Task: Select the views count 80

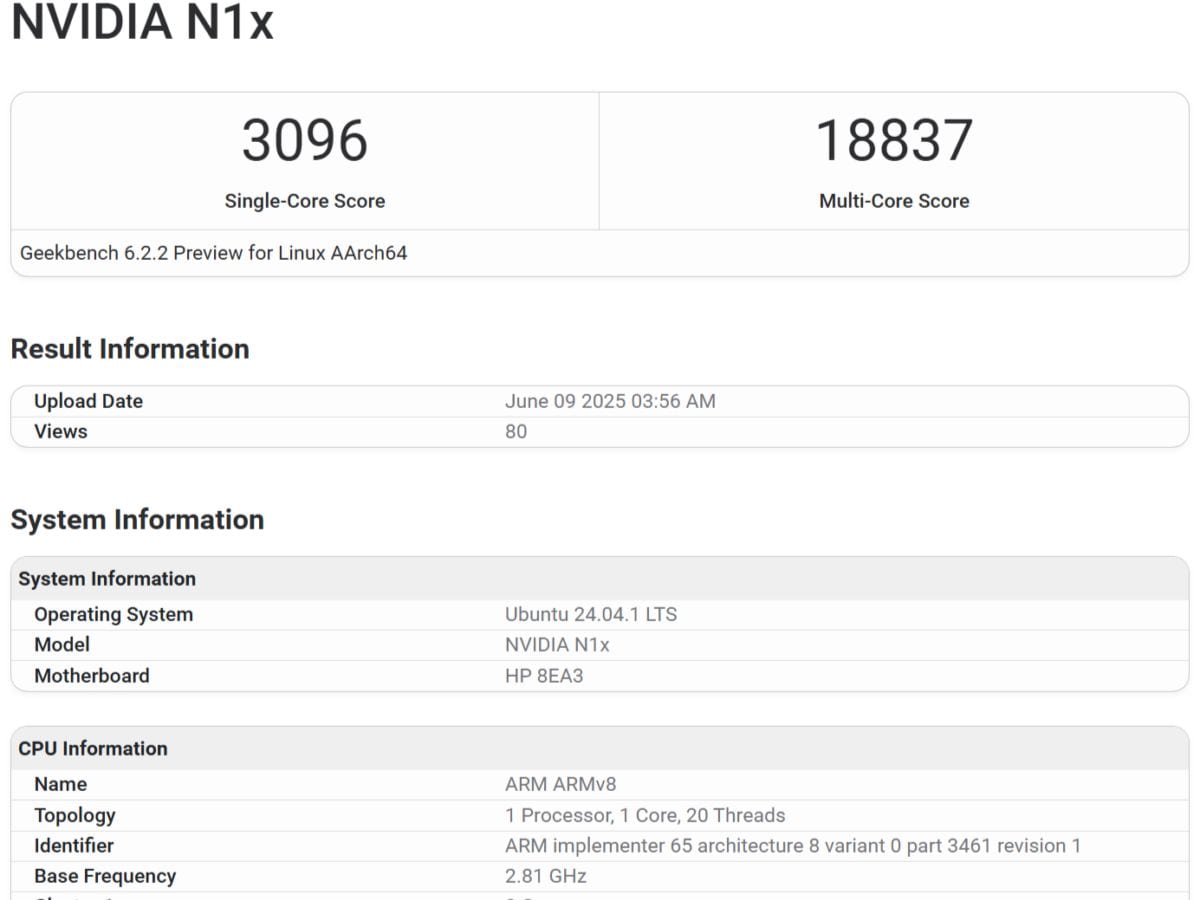Action: (516, 431)
